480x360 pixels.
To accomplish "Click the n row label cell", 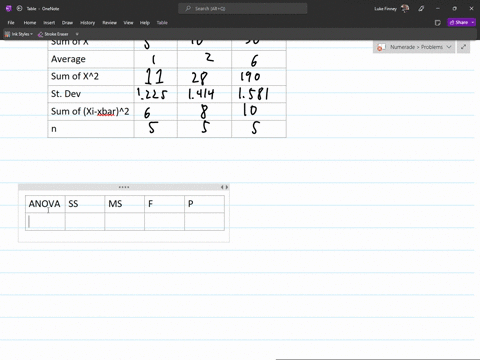I will coord(91,129).
